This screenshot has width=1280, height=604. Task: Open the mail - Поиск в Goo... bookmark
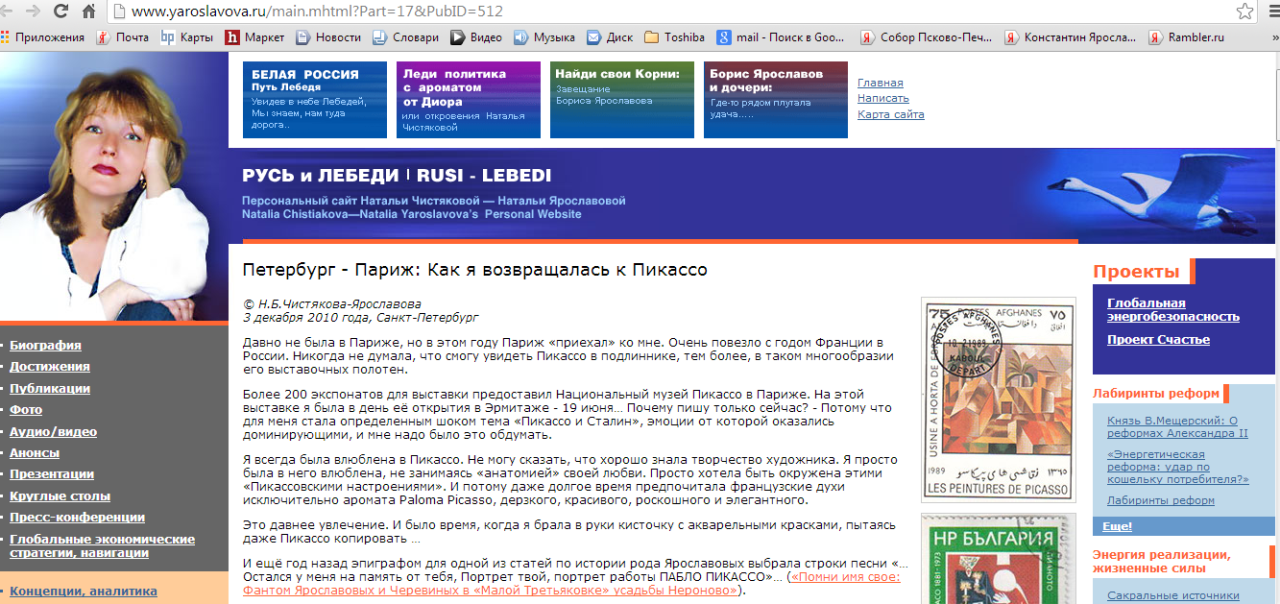780,37
